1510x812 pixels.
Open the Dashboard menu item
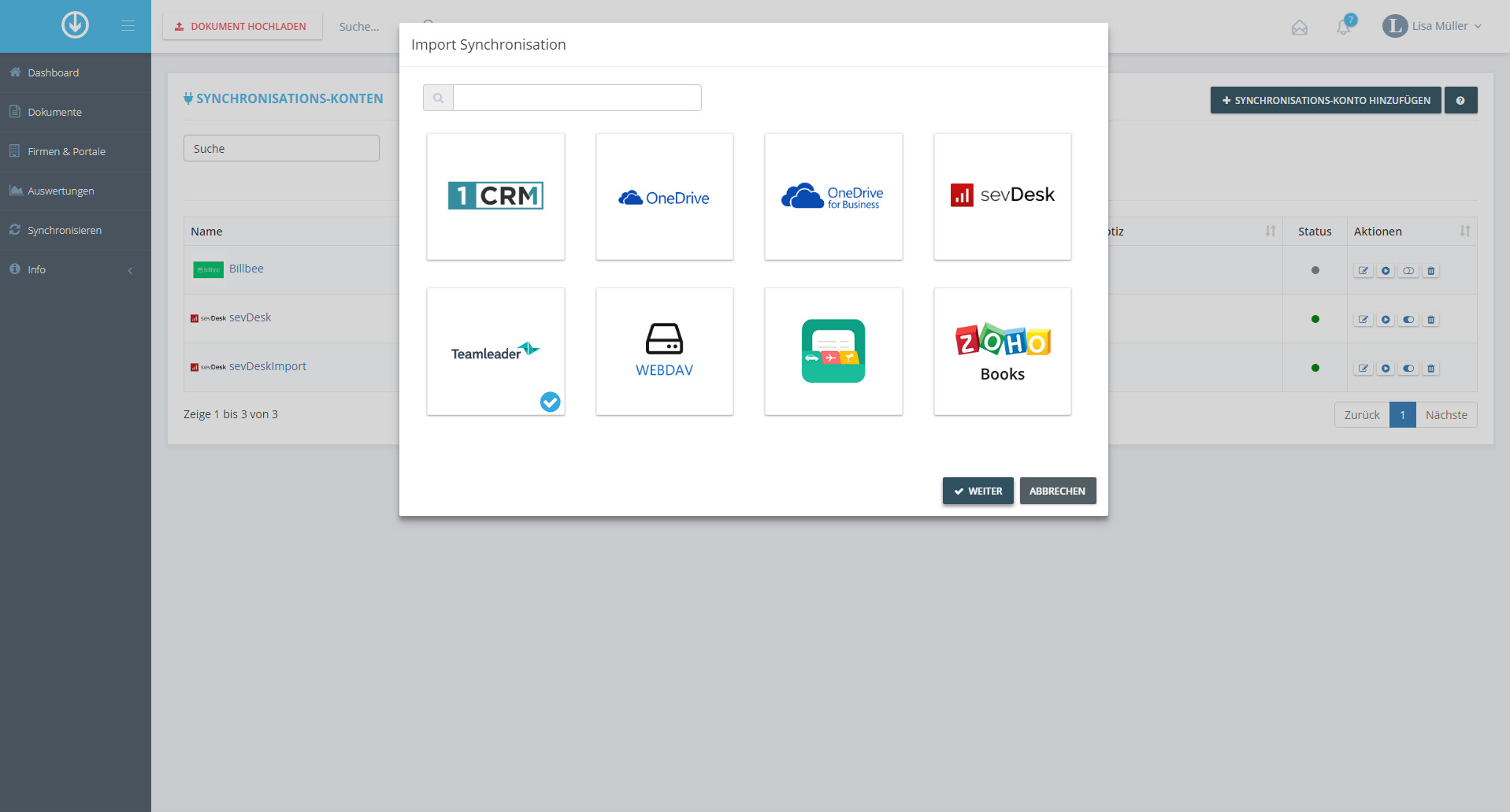pyautogui.click(x=76, y=72)
